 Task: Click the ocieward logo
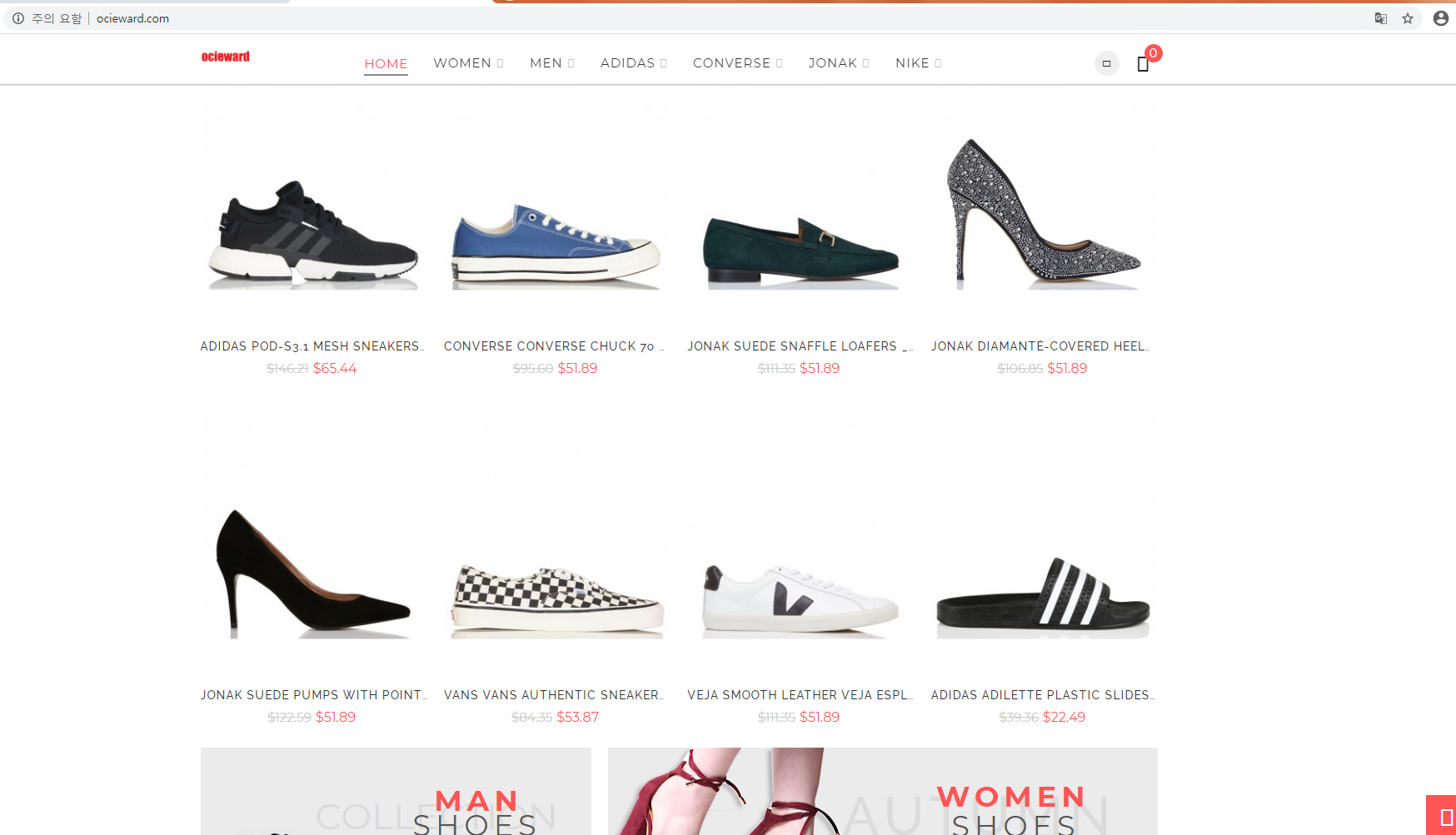[x=226, y=57]
